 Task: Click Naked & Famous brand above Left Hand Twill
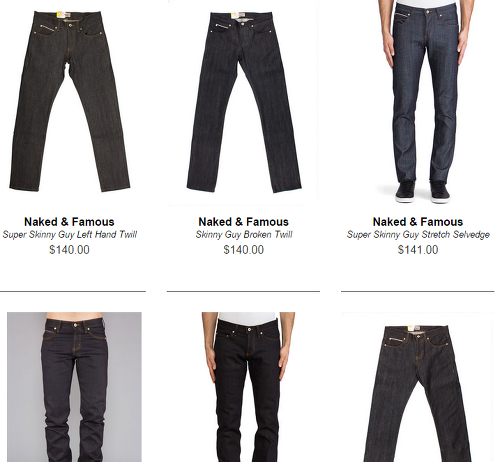coord(69,222)
